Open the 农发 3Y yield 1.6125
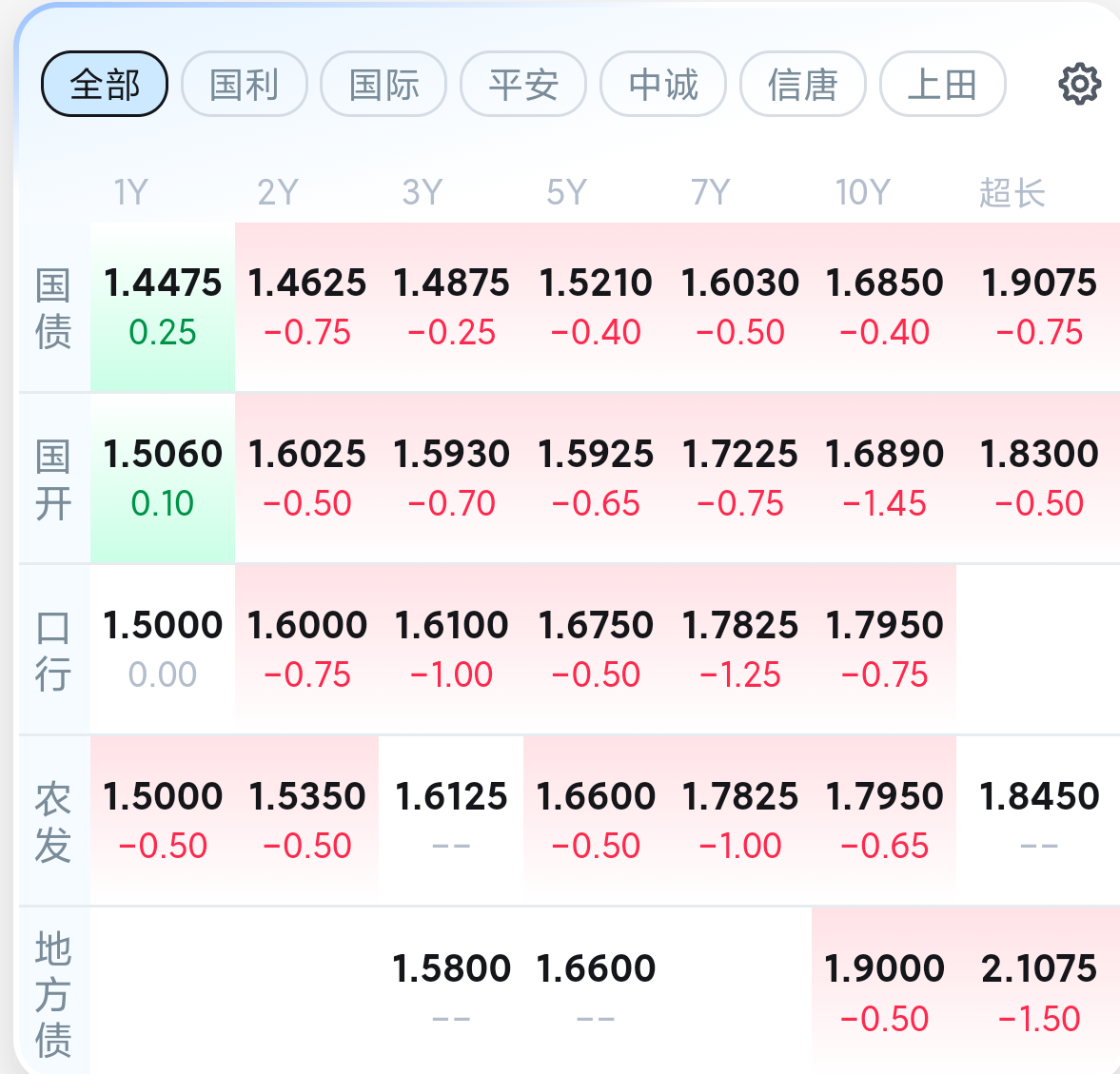This screenshot has width=1120, height=1074. 451,821
